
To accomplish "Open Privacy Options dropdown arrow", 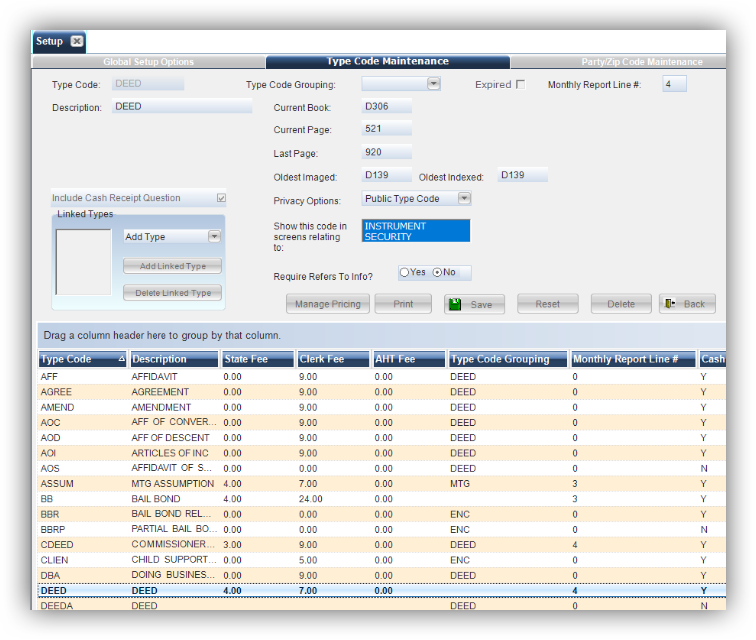I will [464, 198].
